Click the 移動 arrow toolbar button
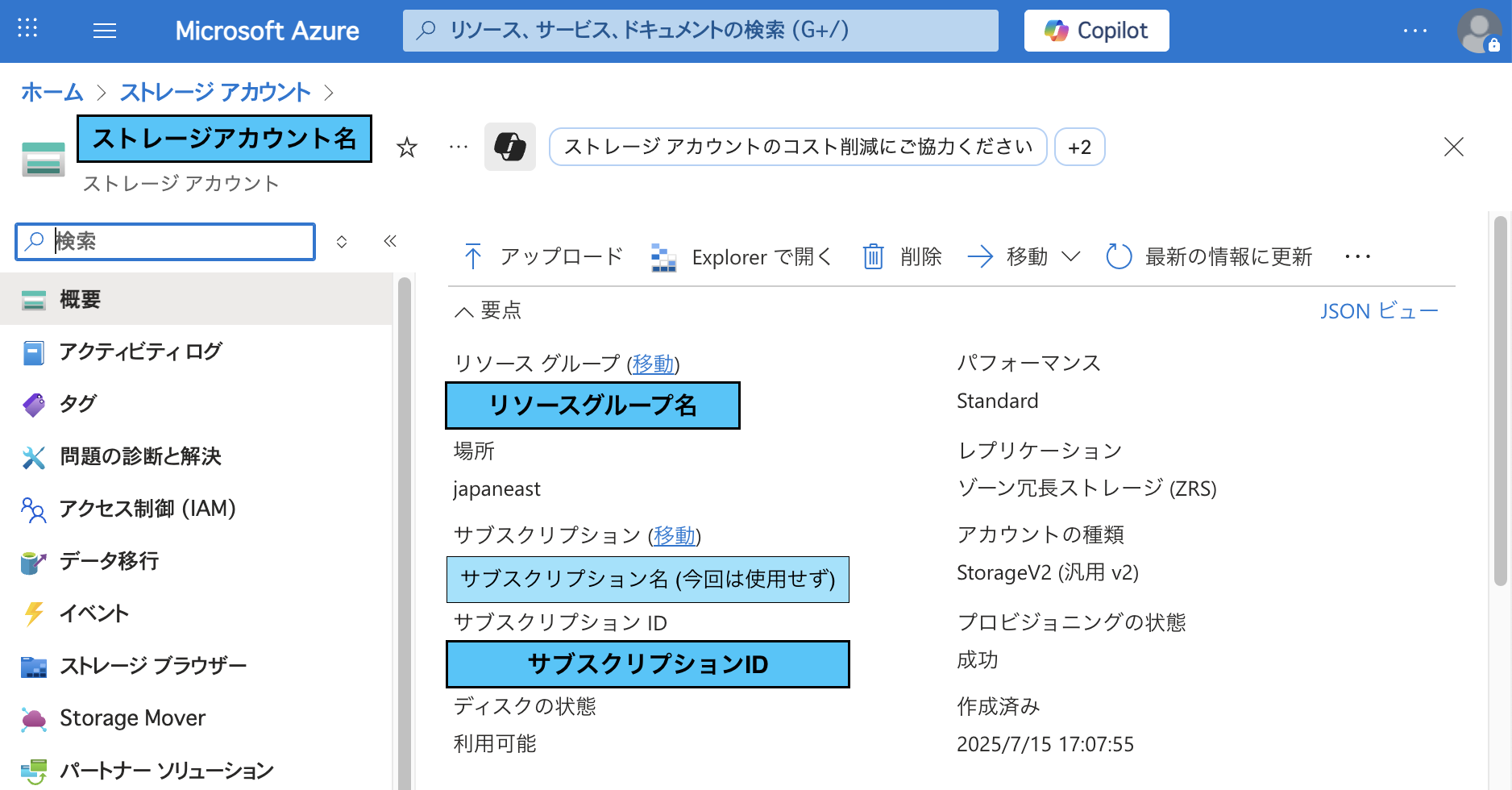1512x790 pixels. click(1008, 256)
